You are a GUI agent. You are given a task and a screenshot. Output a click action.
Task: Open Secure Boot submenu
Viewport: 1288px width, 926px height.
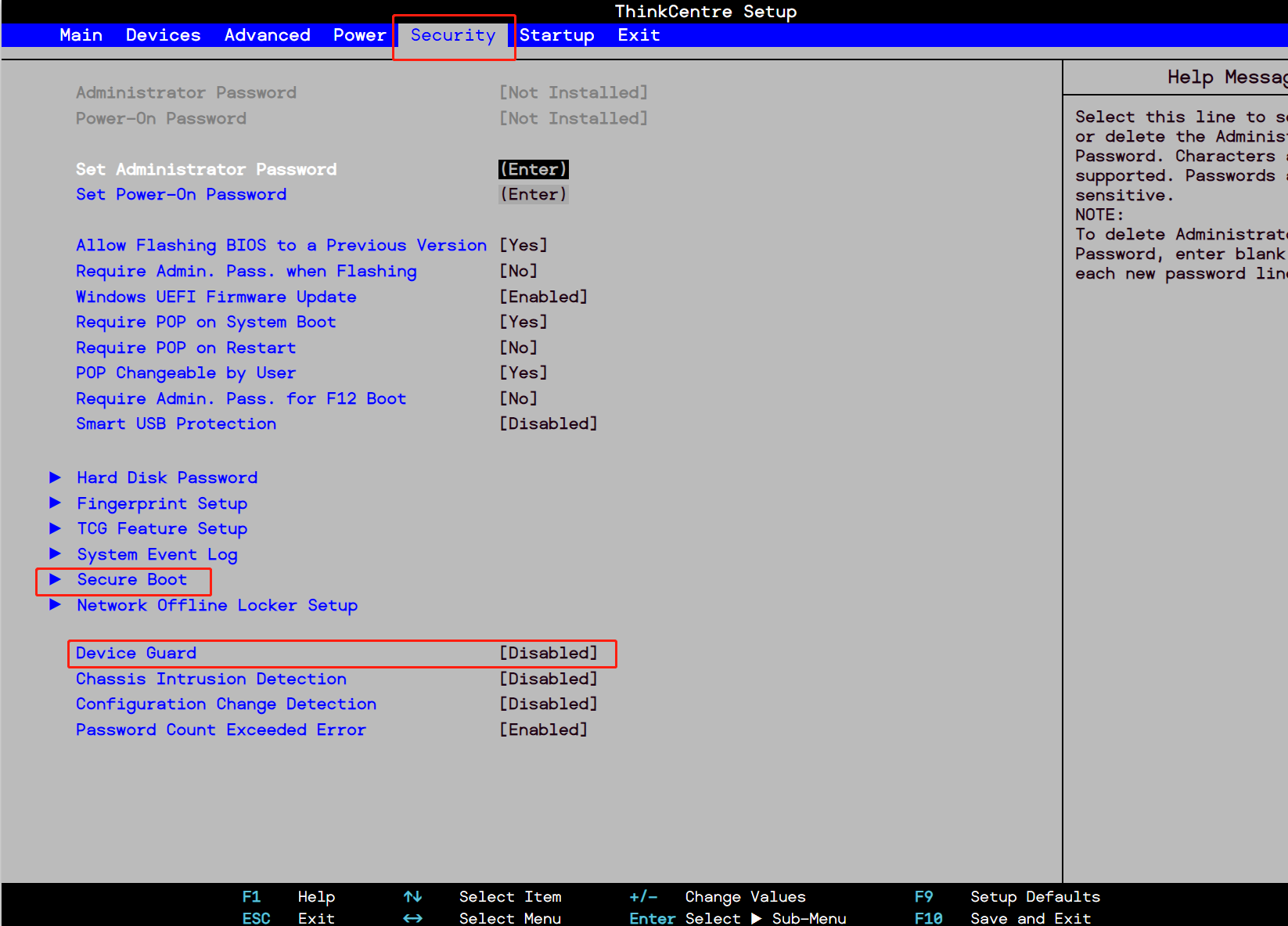pos(131,579)
